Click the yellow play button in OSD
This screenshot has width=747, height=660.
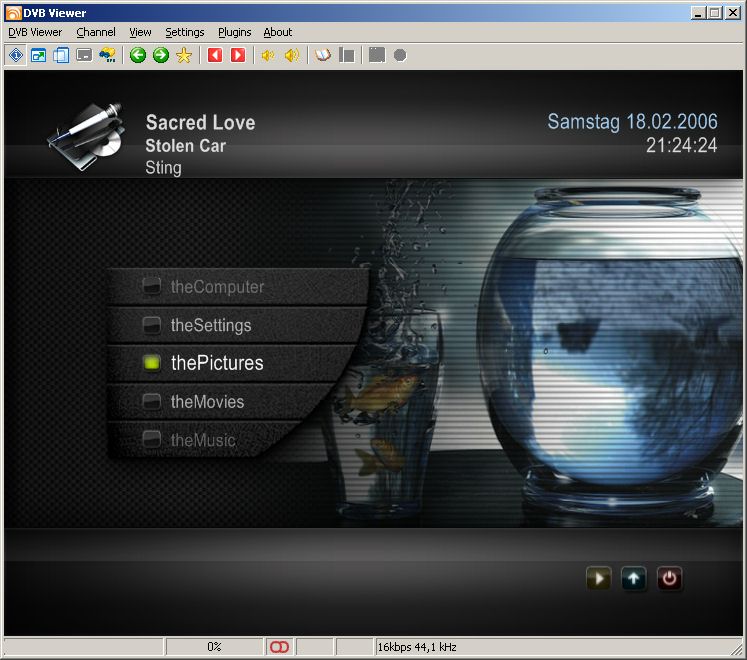pyautogui.click(x=598, y=579)
